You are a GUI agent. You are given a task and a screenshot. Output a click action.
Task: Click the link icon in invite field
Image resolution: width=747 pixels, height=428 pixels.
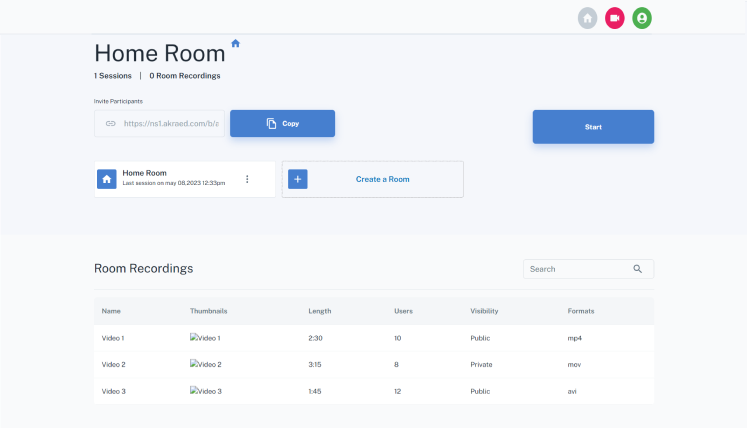pyautogui.click(x=111, y=123)
